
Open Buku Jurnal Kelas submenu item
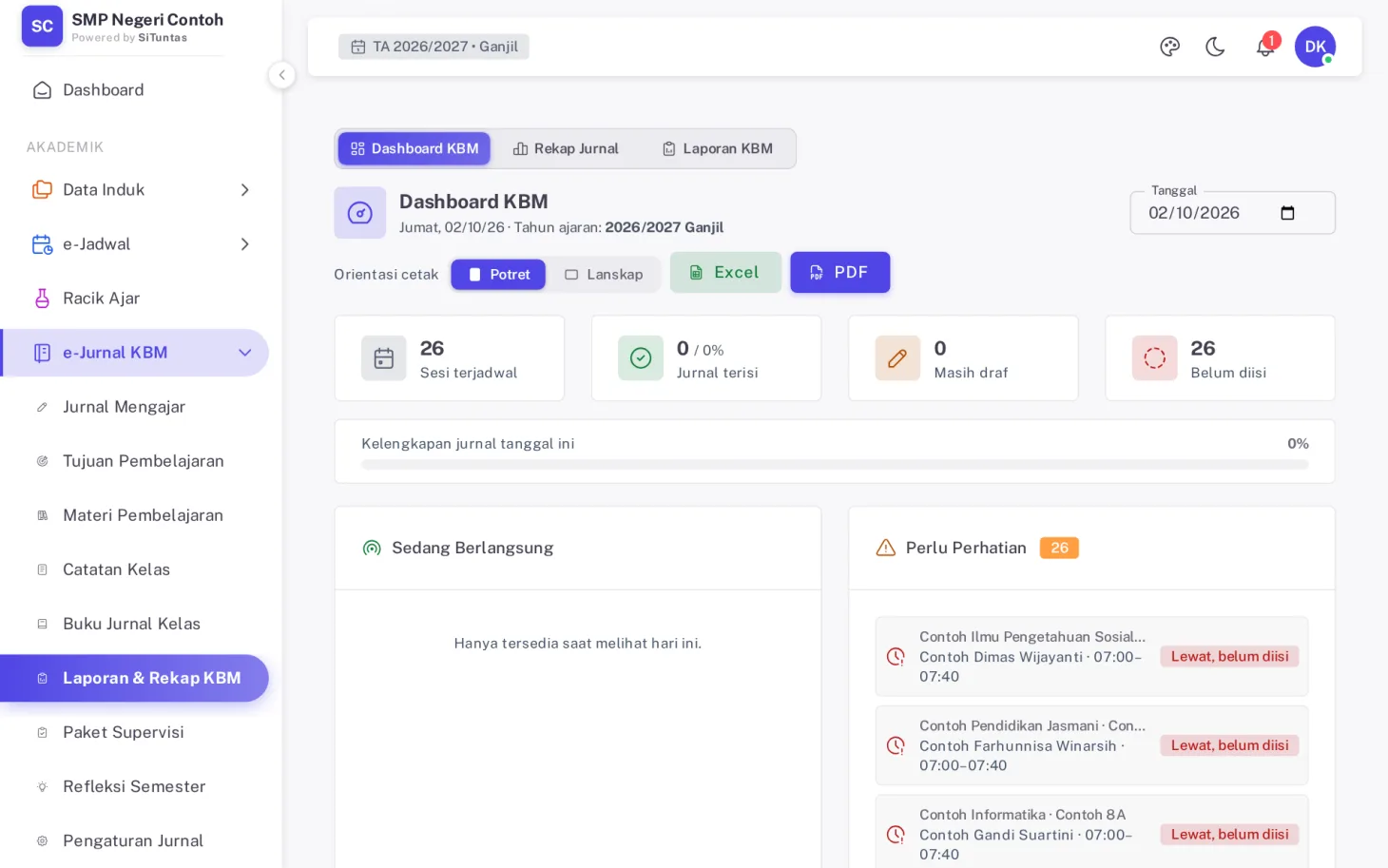pos(135,624)
